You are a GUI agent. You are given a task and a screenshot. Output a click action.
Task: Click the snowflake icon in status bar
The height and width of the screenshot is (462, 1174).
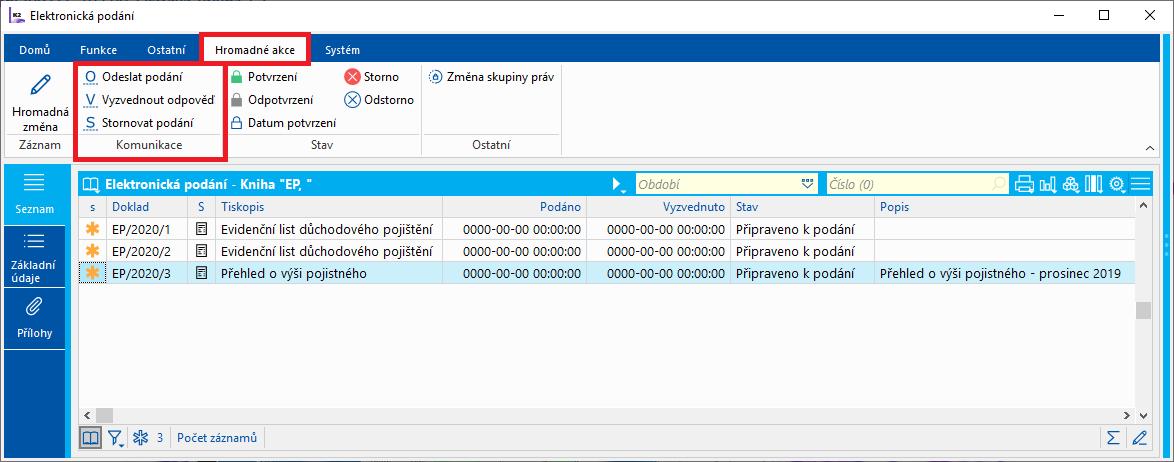140,438
